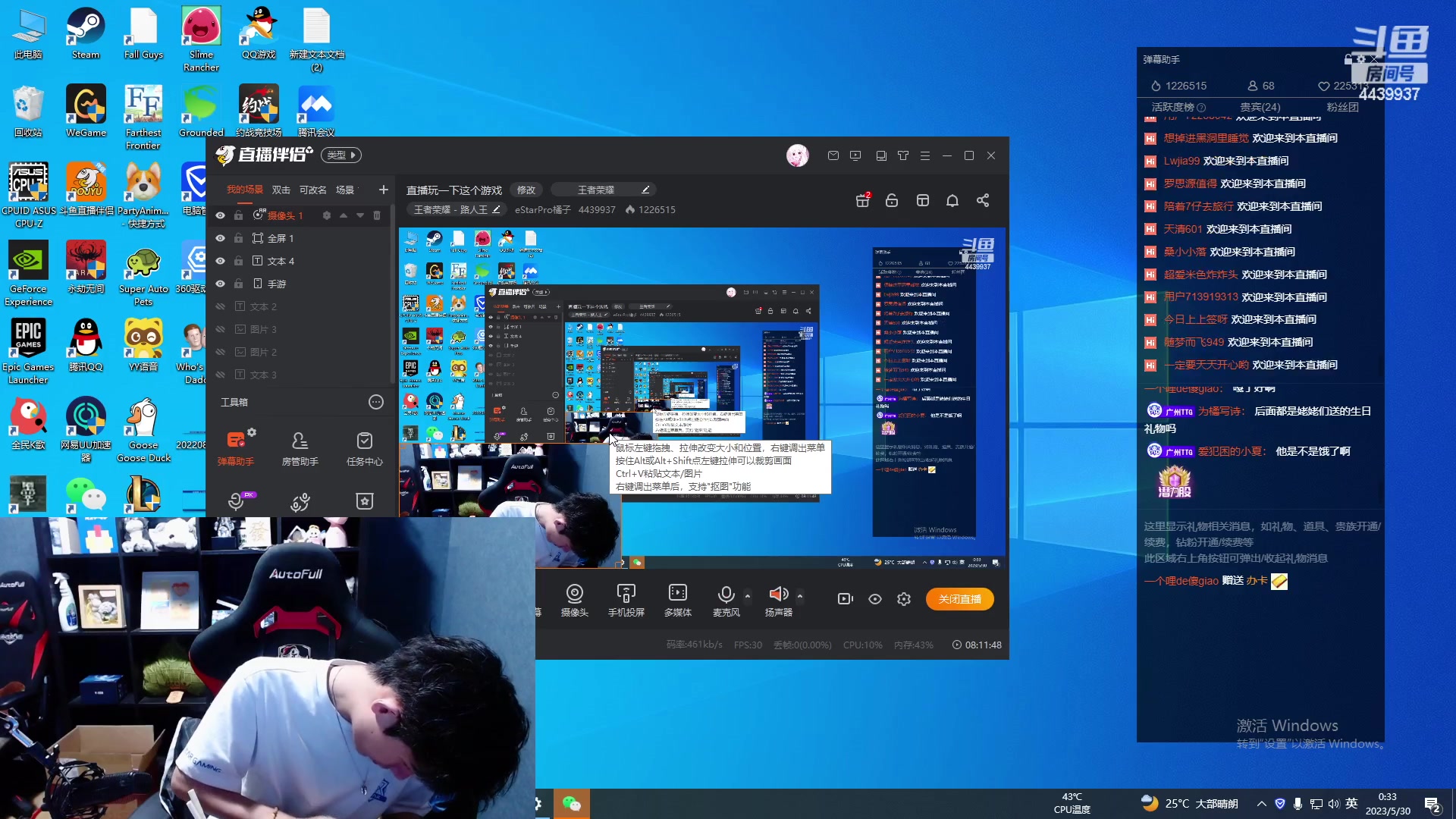Open stream settings gear icon
The image size is (1456, 819).
(904, 599)
